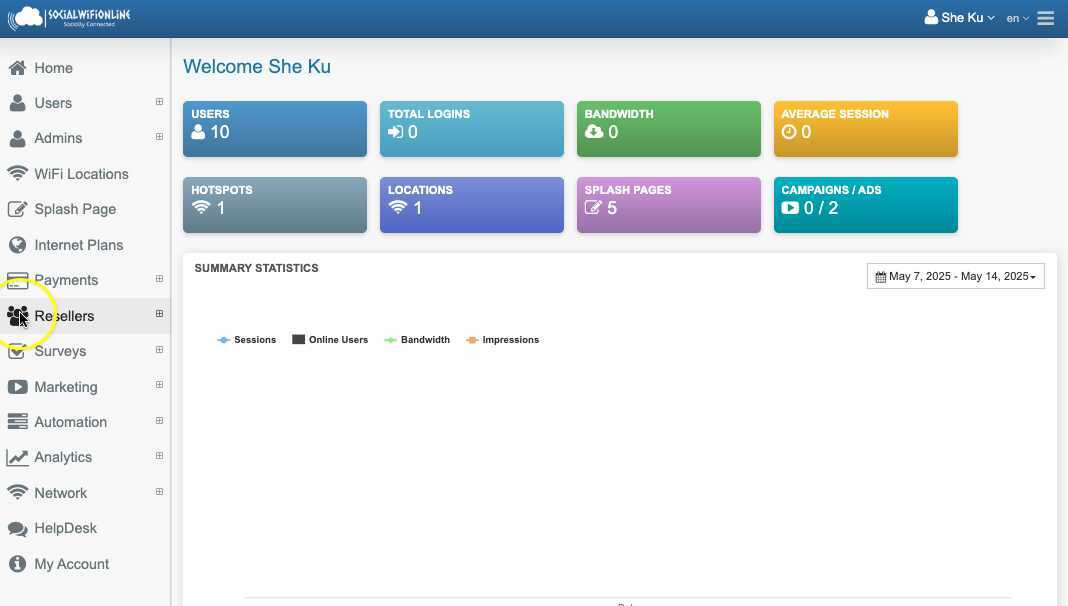
Task: Expand the Admins submenu plus icon
Action: click(159, 137)
